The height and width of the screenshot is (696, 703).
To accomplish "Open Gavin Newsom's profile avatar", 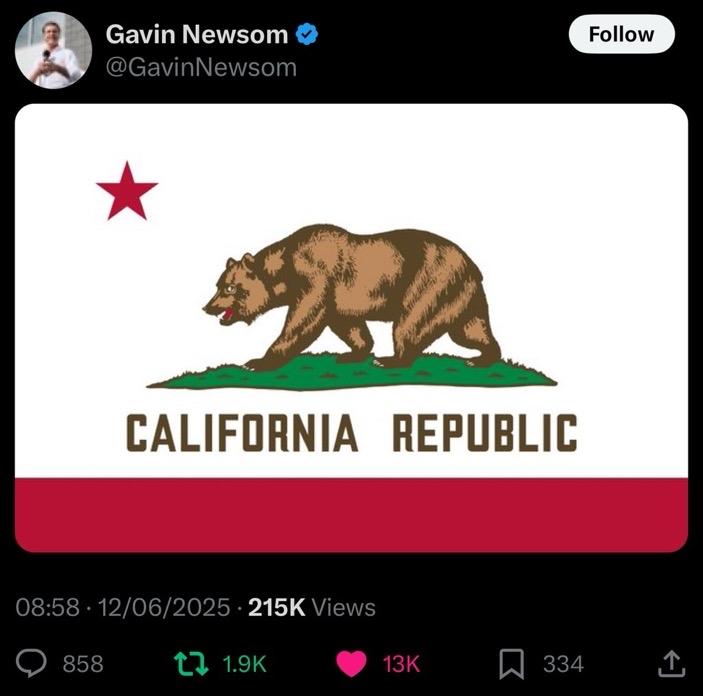I will pyautogui.click(x=53, y=50).
